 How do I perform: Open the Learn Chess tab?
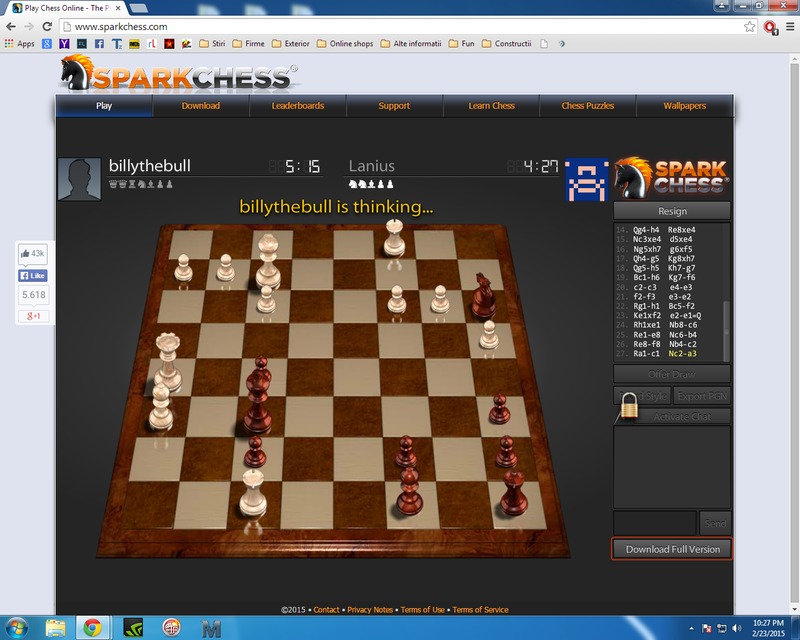click(x=491, y=106)
